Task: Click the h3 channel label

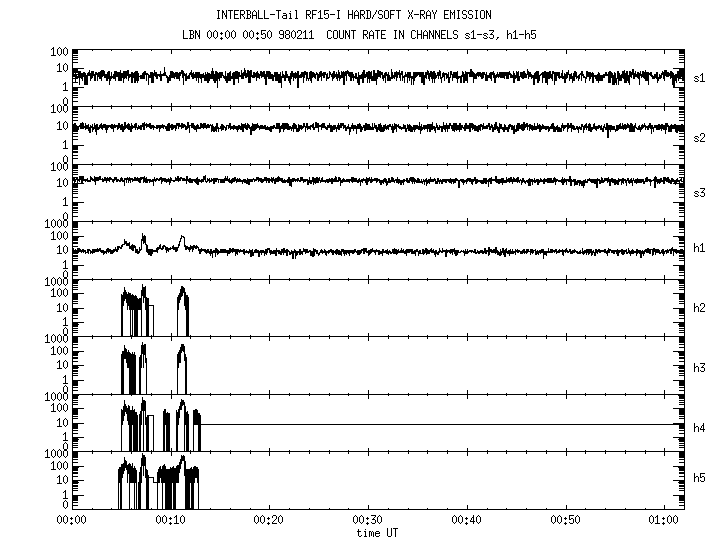Action: point(701,366)
